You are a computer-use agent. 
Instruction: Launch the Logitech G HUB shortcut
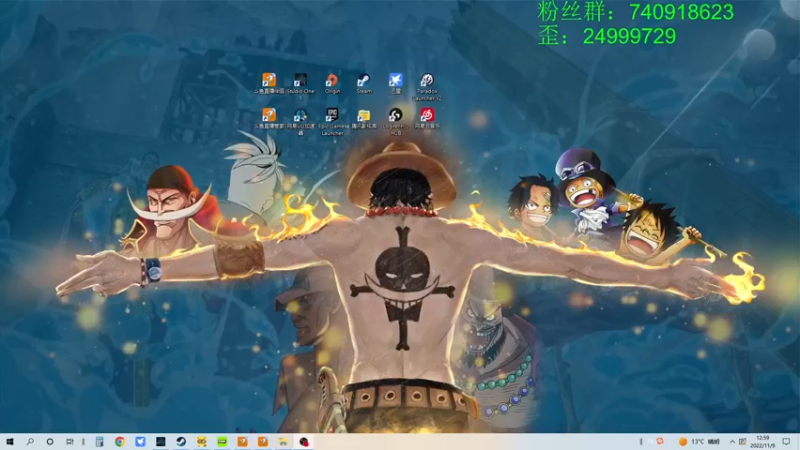click(x=395, y=121)
